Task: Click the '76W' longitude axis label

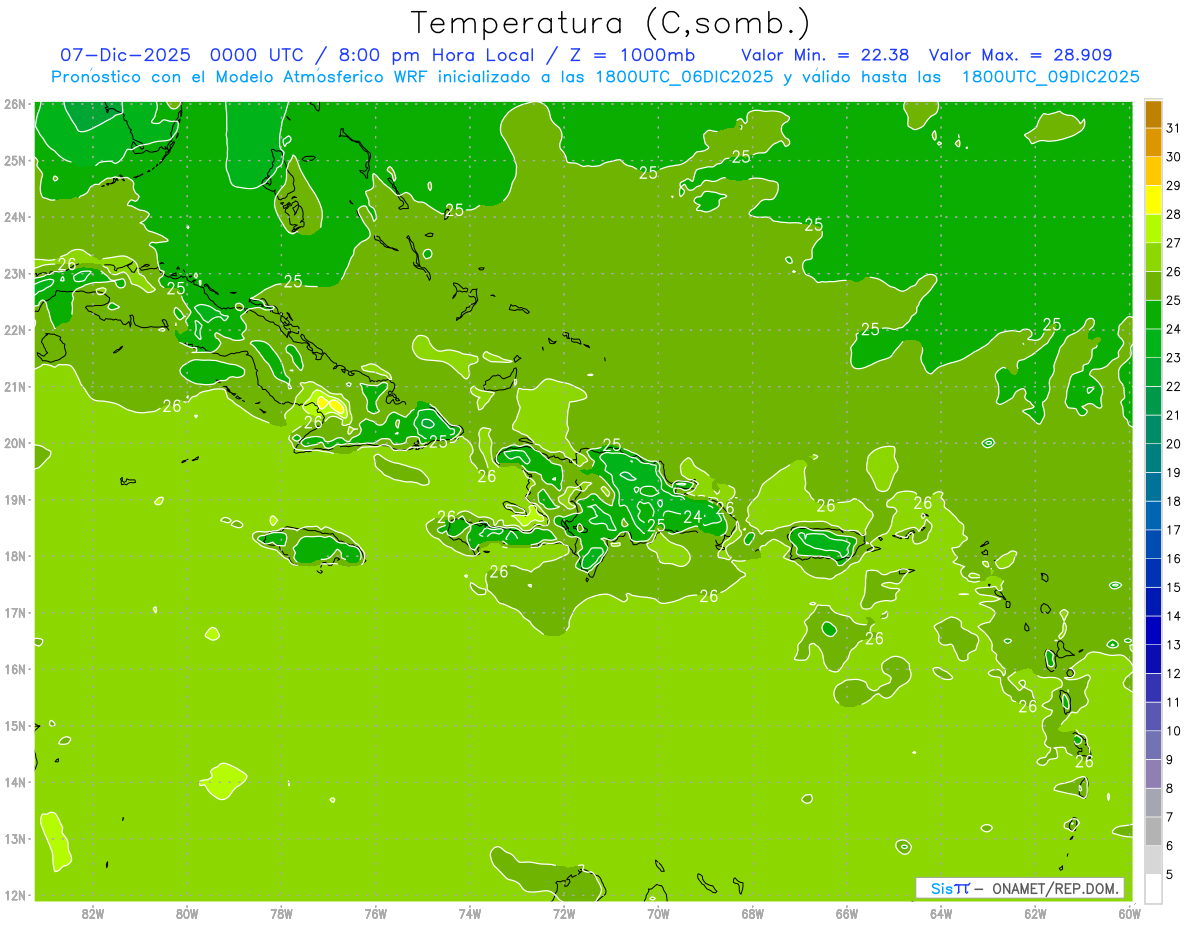Action: click(375, 913)
